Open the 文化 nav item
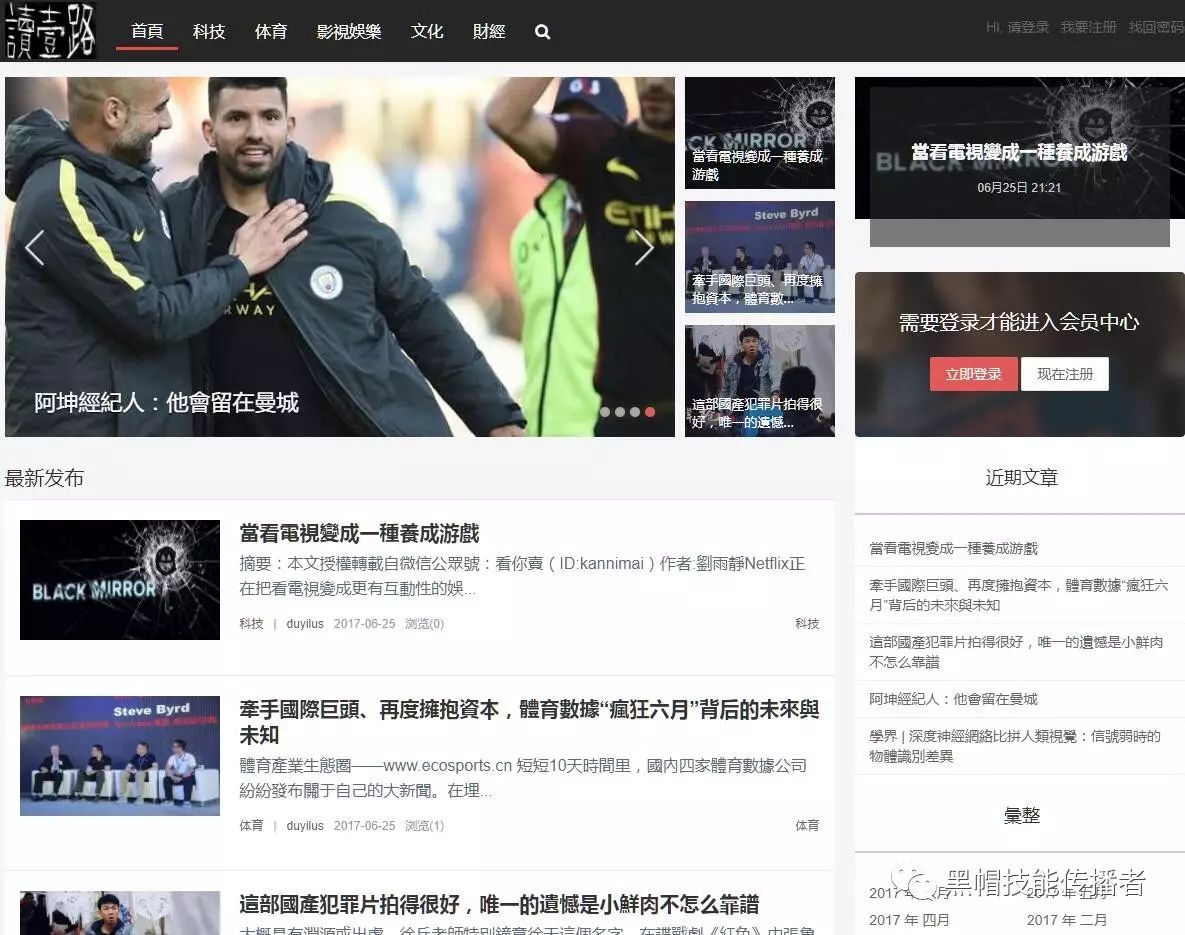This screenshot has height=935, width=1185. 427,31
